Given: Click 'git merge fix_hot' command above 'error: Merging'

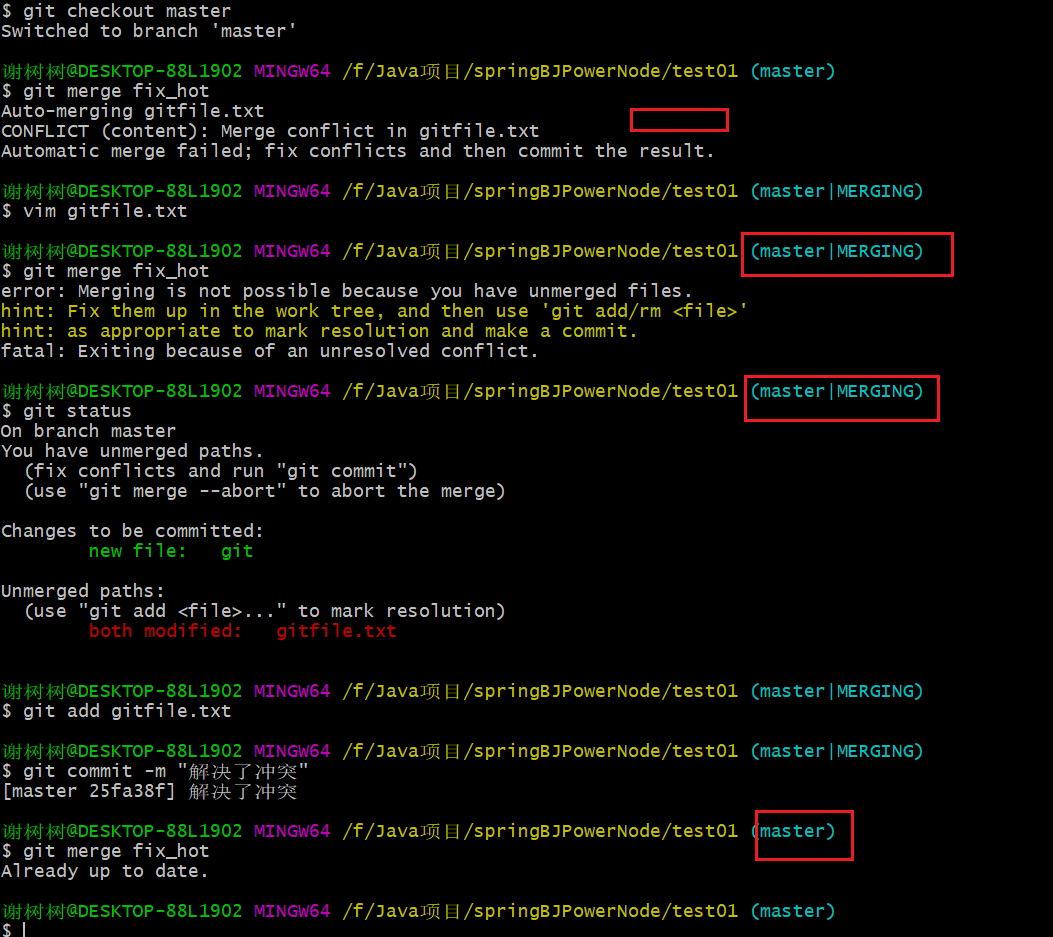Looking at the screenshot, I should click(105, 271).
